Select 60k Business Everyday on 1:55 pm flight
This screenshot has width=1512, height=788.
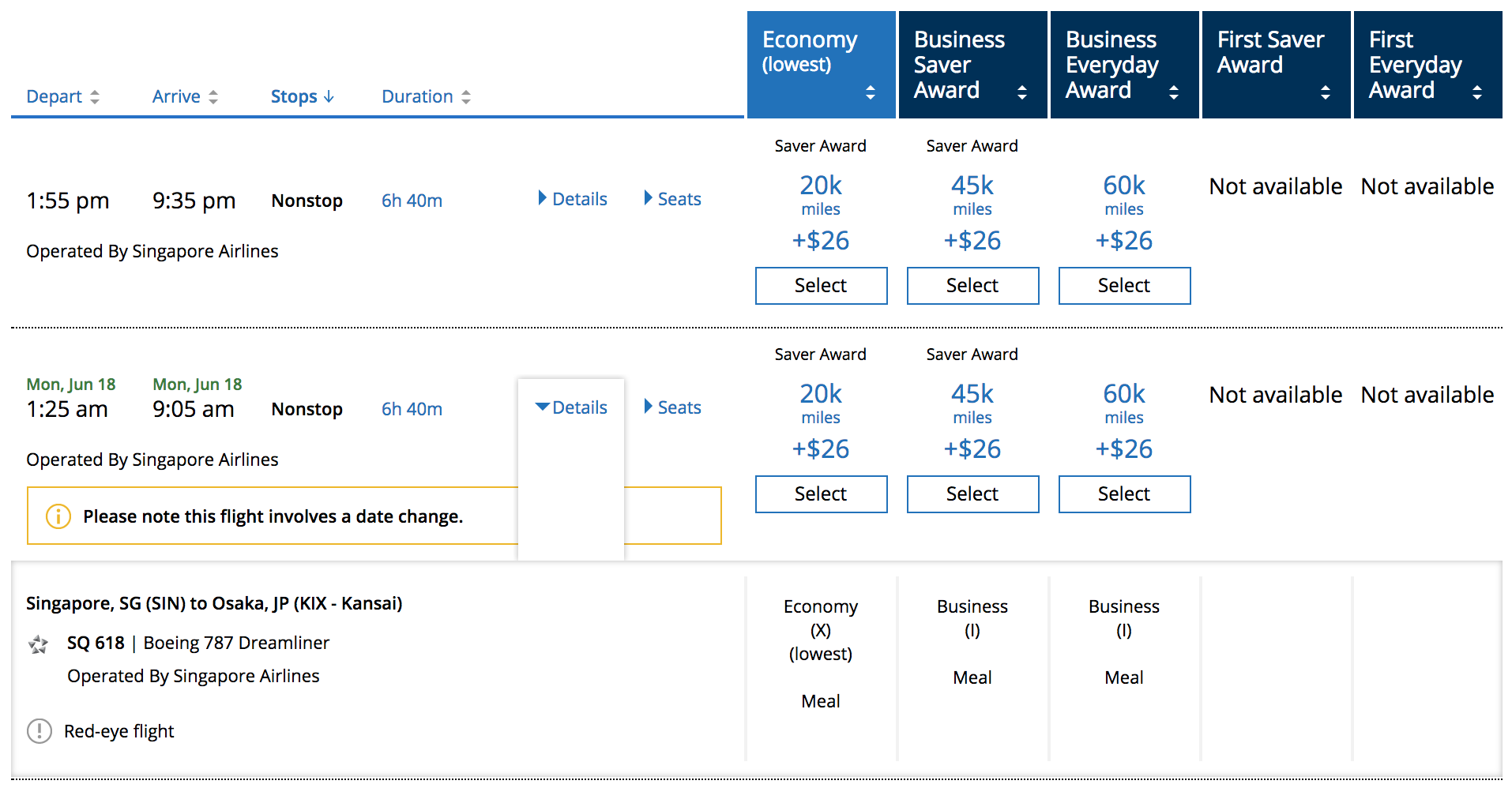(x=1124, y=286)
